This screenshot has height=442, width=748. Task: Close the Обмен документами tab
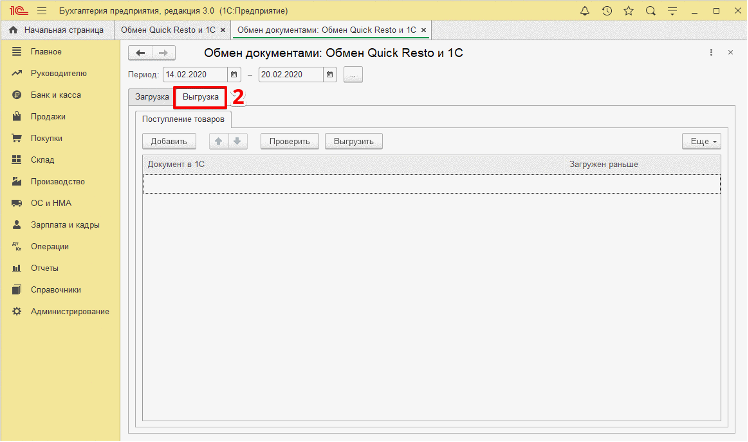[x=424, y=30]
